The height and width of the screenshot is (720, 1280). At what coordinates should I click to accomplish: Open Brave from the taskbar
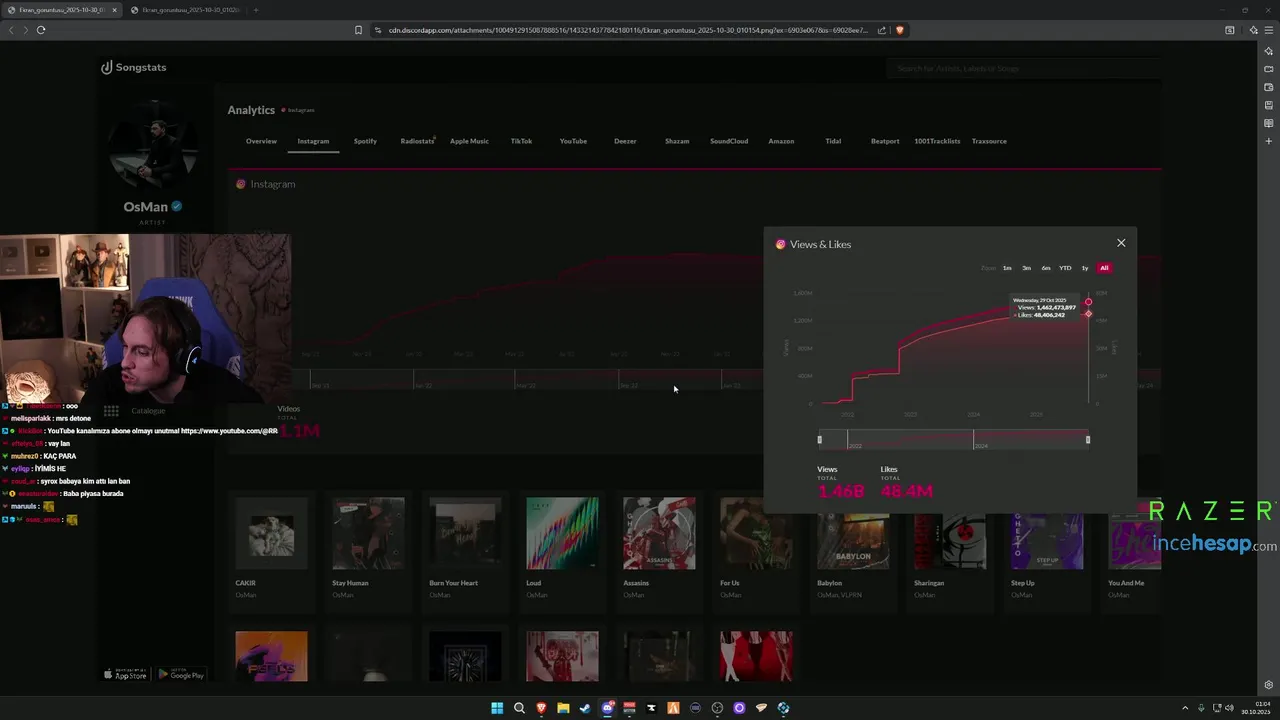[541, 708]
